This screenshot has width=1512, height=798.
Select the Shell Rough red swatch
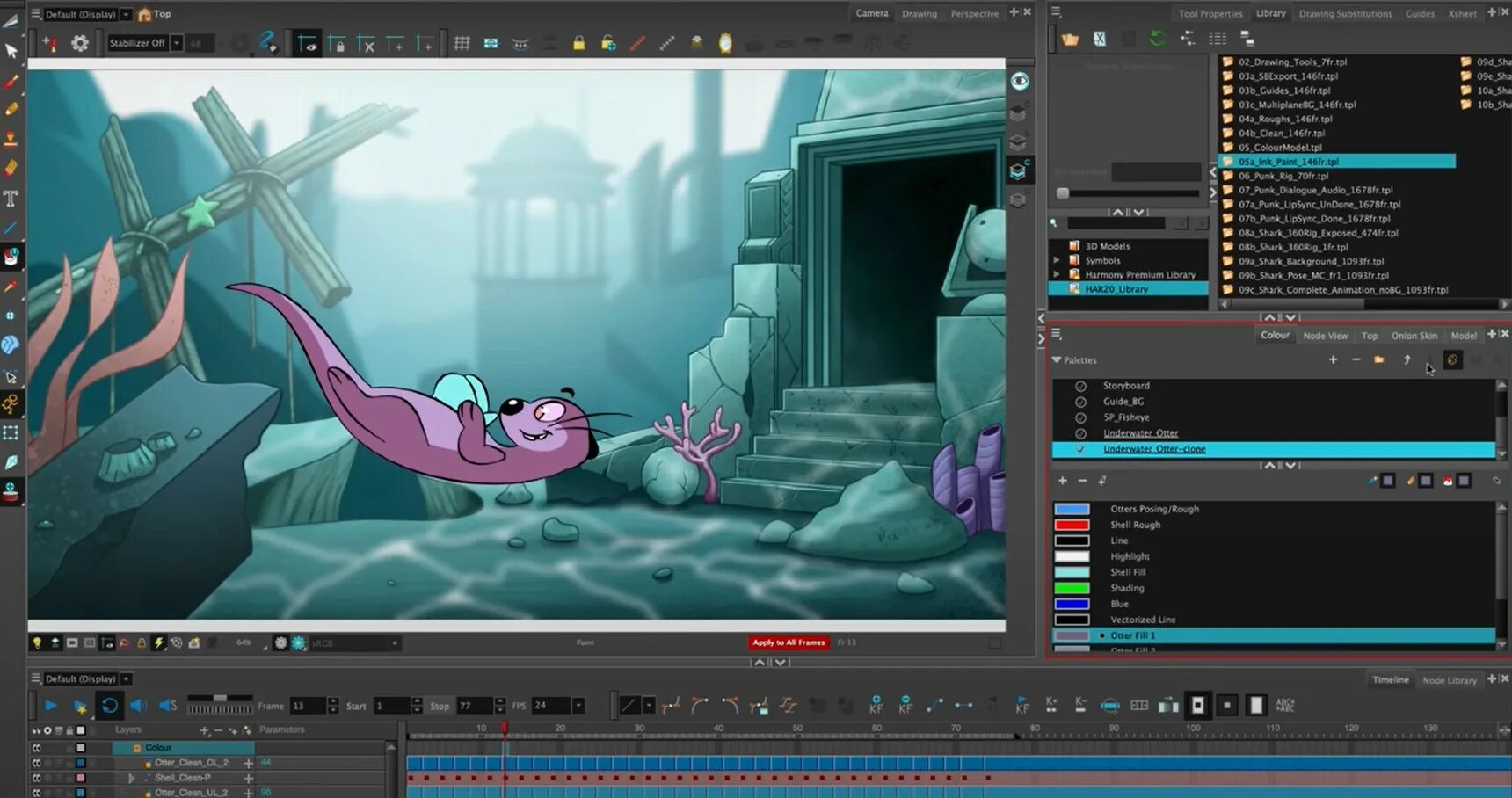click(x=1072, y=525)
